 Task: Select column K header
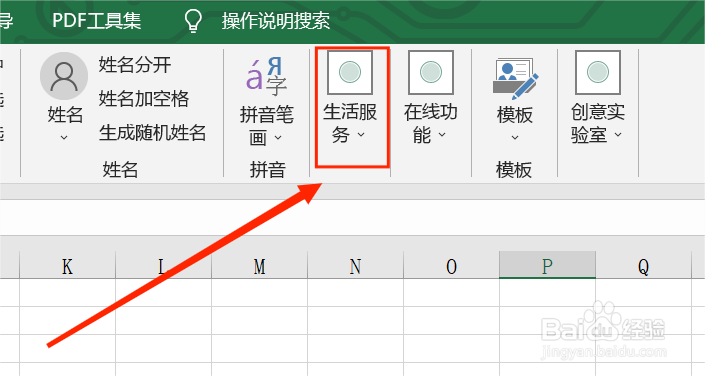tap(67, 266)
